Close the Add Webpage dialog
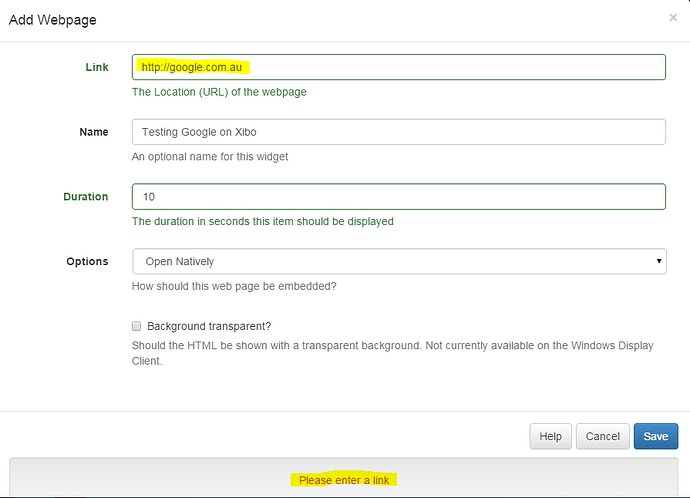This screenshot has height=498, width=690. point(673,18)
